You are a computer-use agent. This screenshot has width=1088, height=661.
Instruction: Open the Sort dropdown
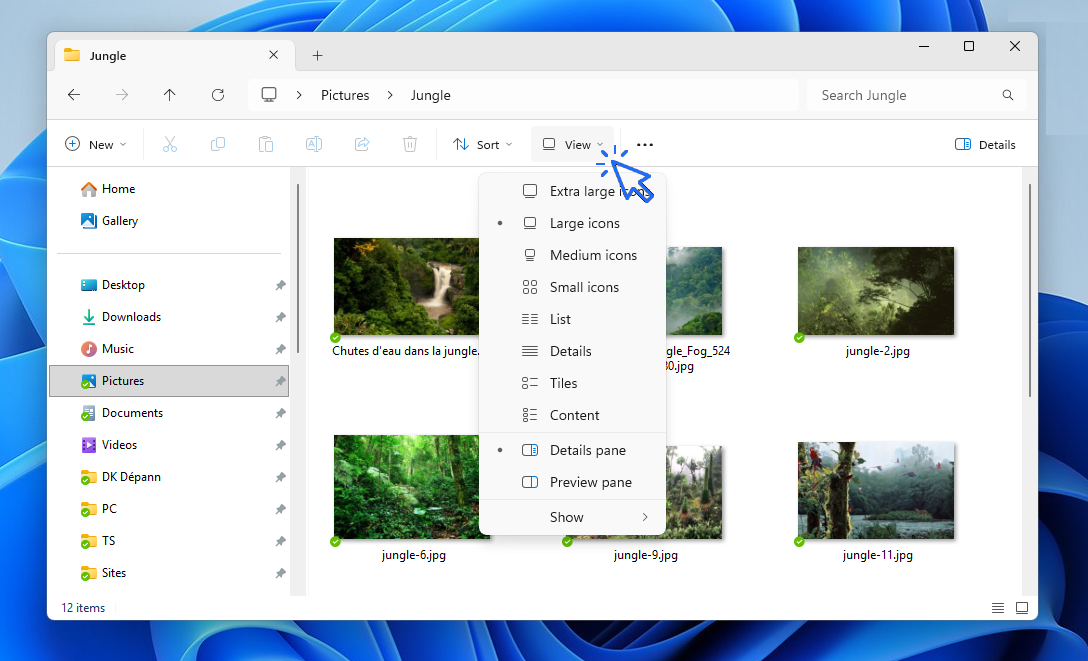(x=482, y=145)
